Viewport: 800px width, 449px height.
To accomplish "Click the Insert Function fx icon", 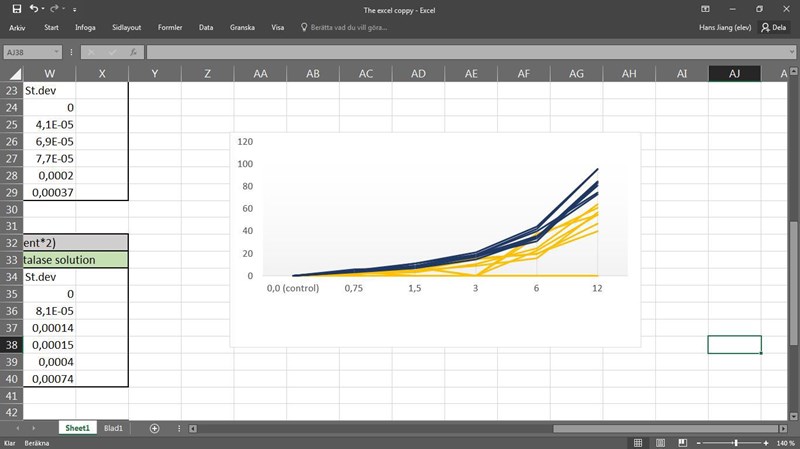I will (133, 51).
